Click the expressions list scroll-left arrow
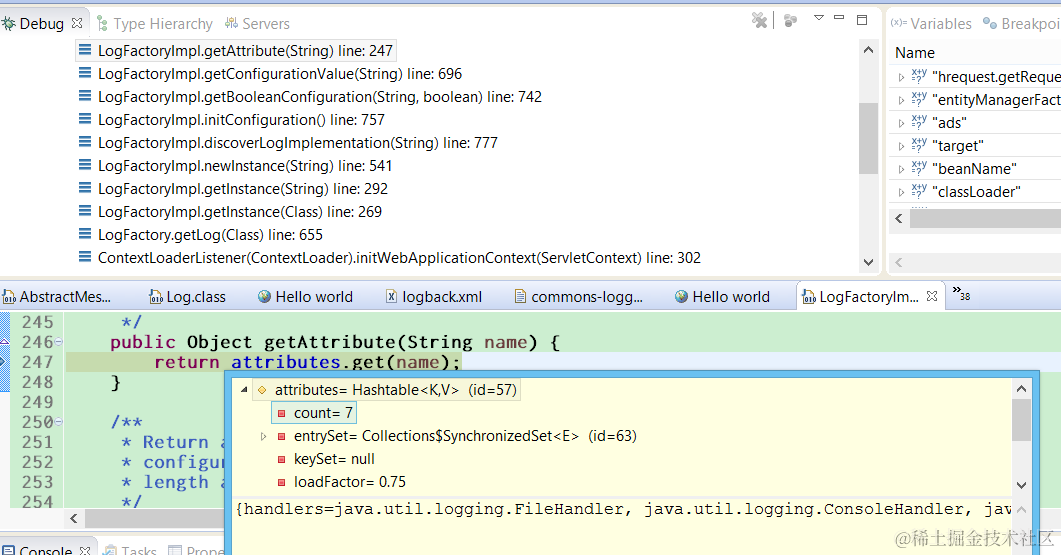 click(899, 219)
